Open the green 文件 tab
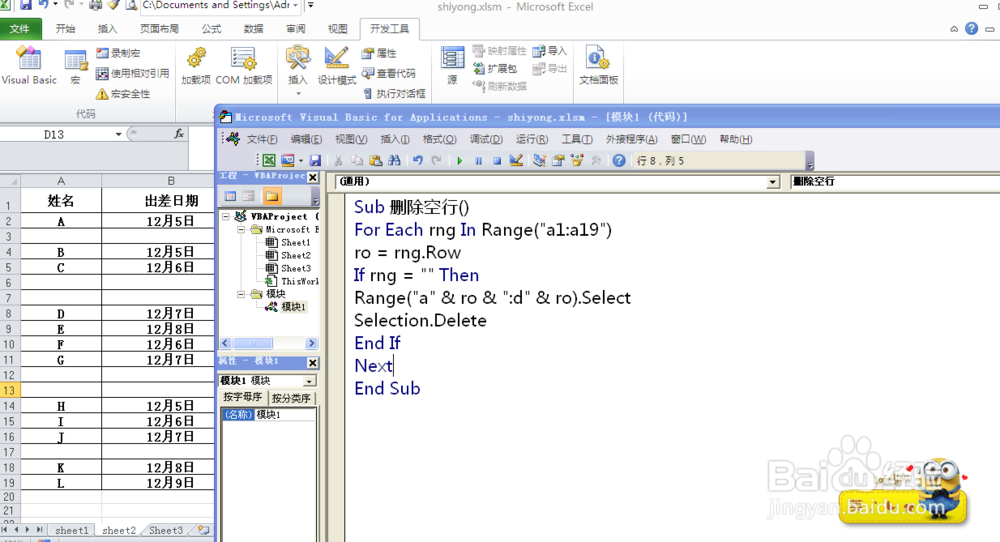Viewport: 1000px width, 542px height. (20, 29)
